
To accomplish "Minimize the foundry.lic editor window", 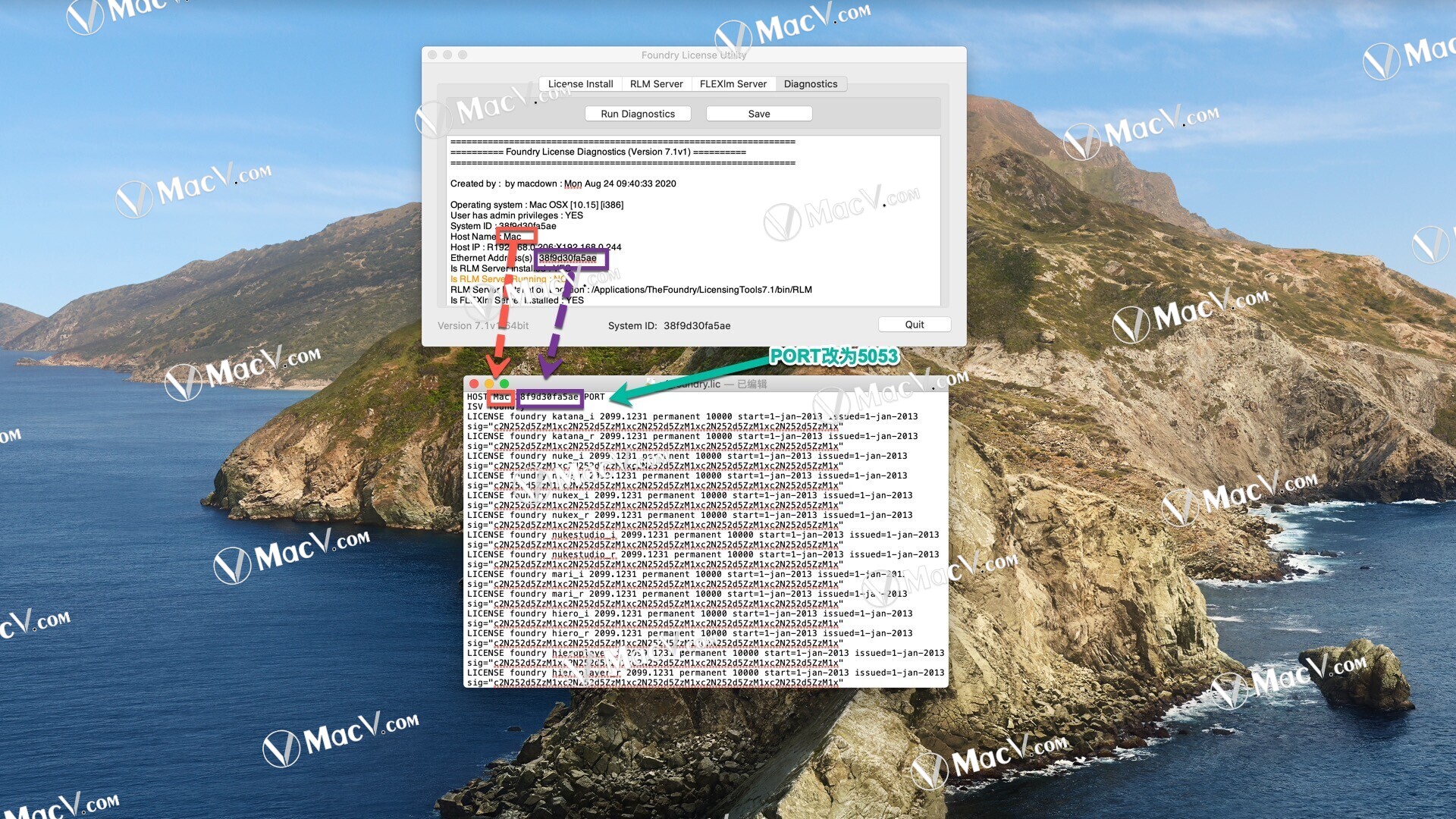I will point(489,384).
